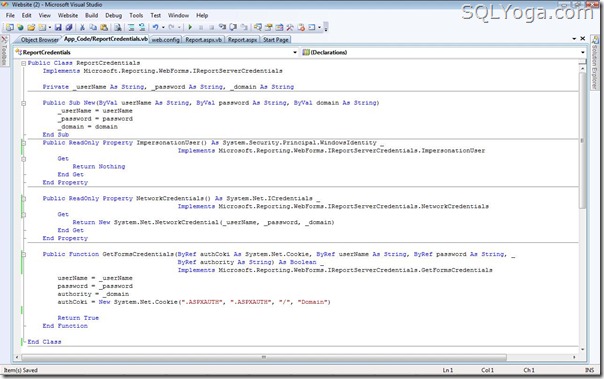604x379 pixels.
Task: Open the Tools menu
Action: pos(136,15)
